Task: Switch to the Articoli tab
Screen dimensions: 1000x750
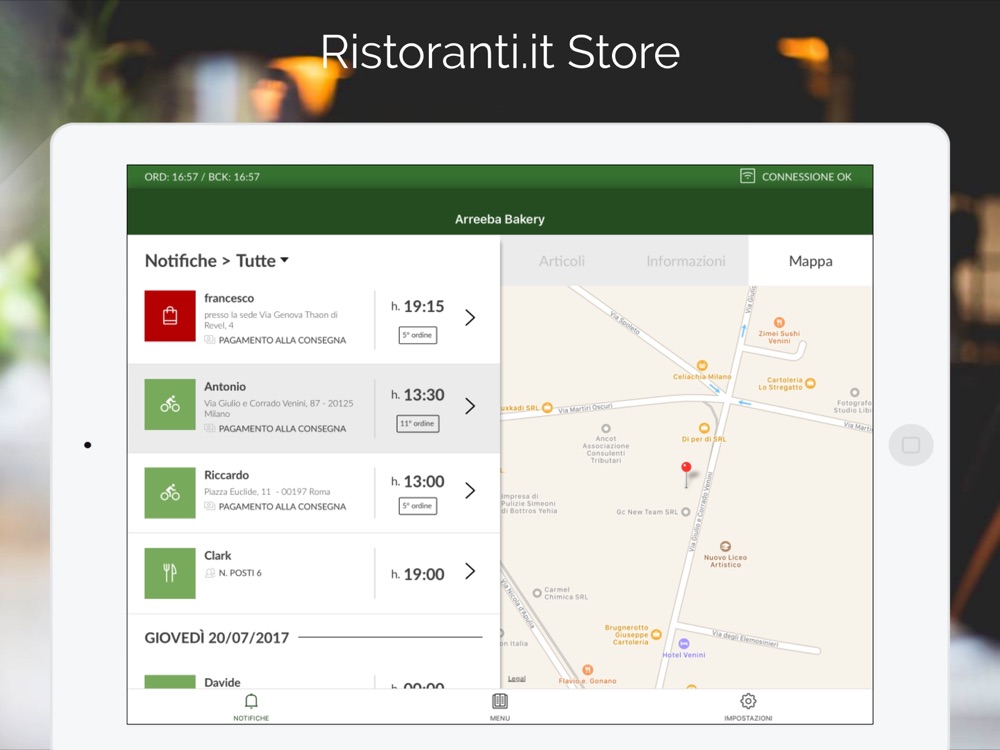Action: pyautogui.click(x=562, y=261)
